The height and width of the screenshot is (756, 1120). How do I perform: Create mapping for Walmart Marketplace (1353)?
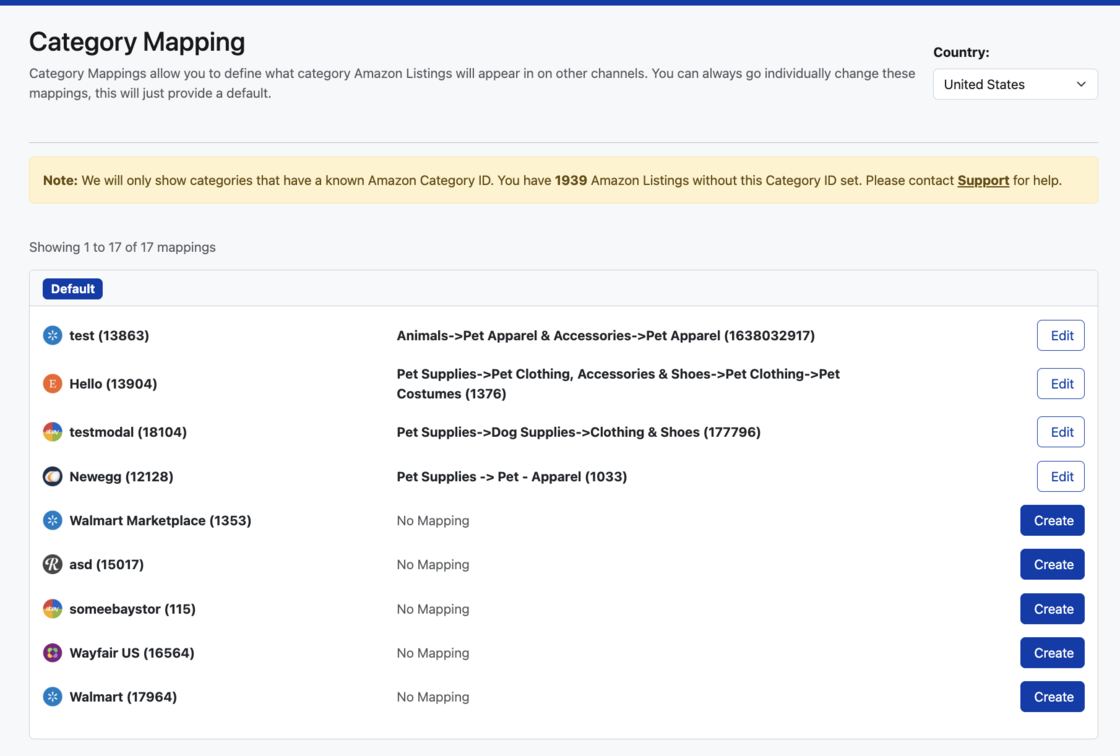click(1052, 520)
